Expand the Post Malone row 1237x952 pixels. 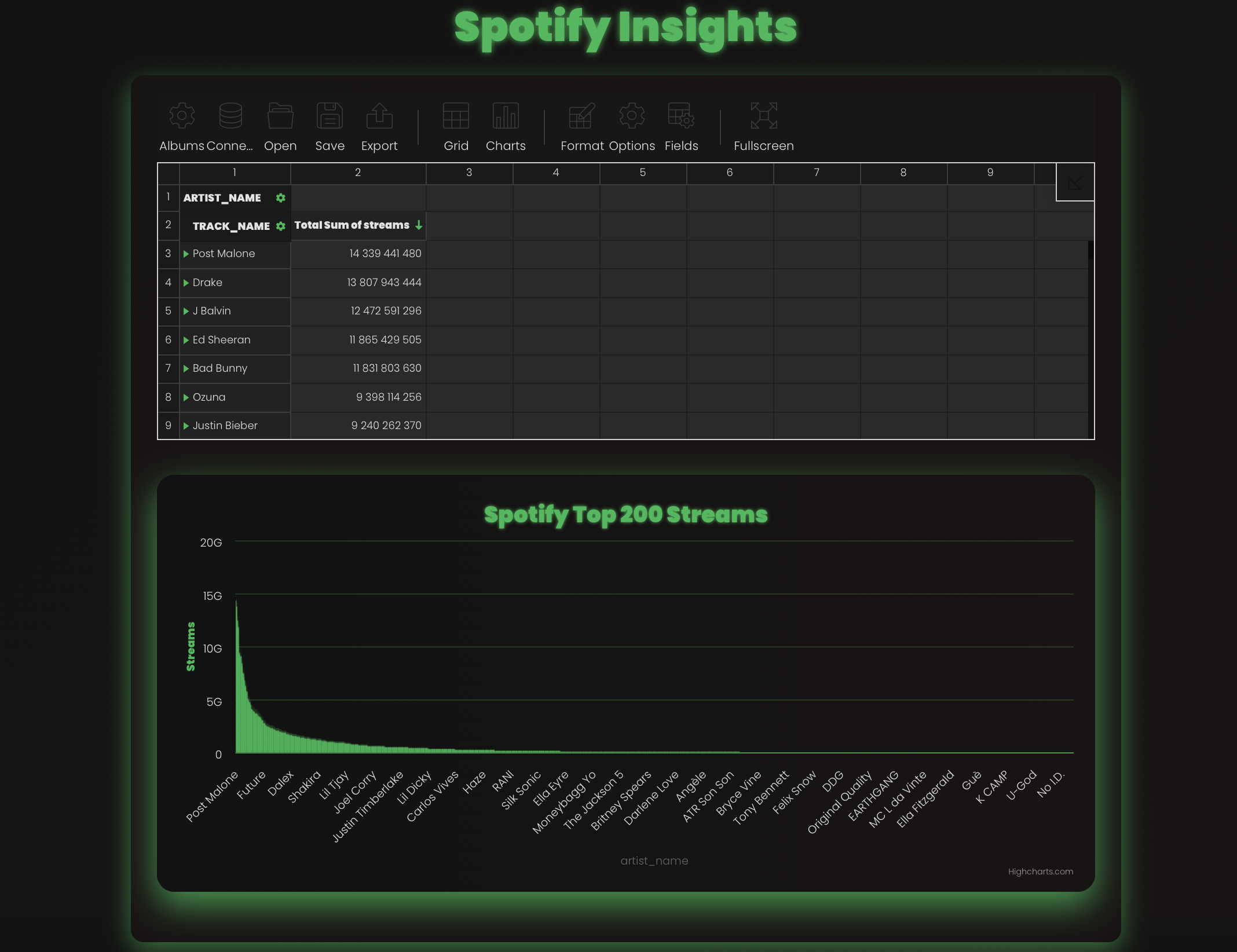(x=186, y=254)
